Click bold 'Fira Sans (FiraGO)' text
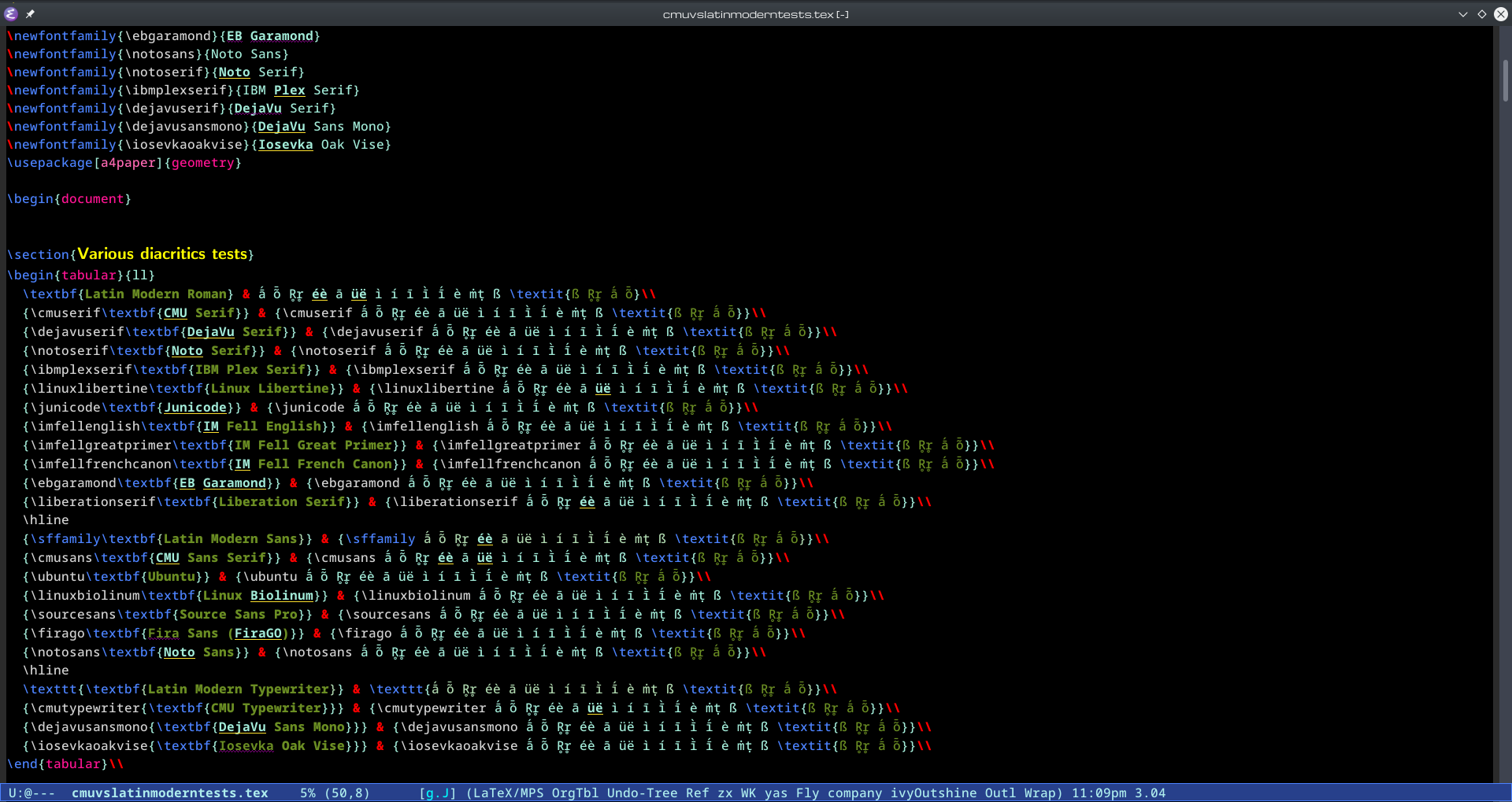The image size is (1512, 802). pyautogui.click(x=218, y=633)
